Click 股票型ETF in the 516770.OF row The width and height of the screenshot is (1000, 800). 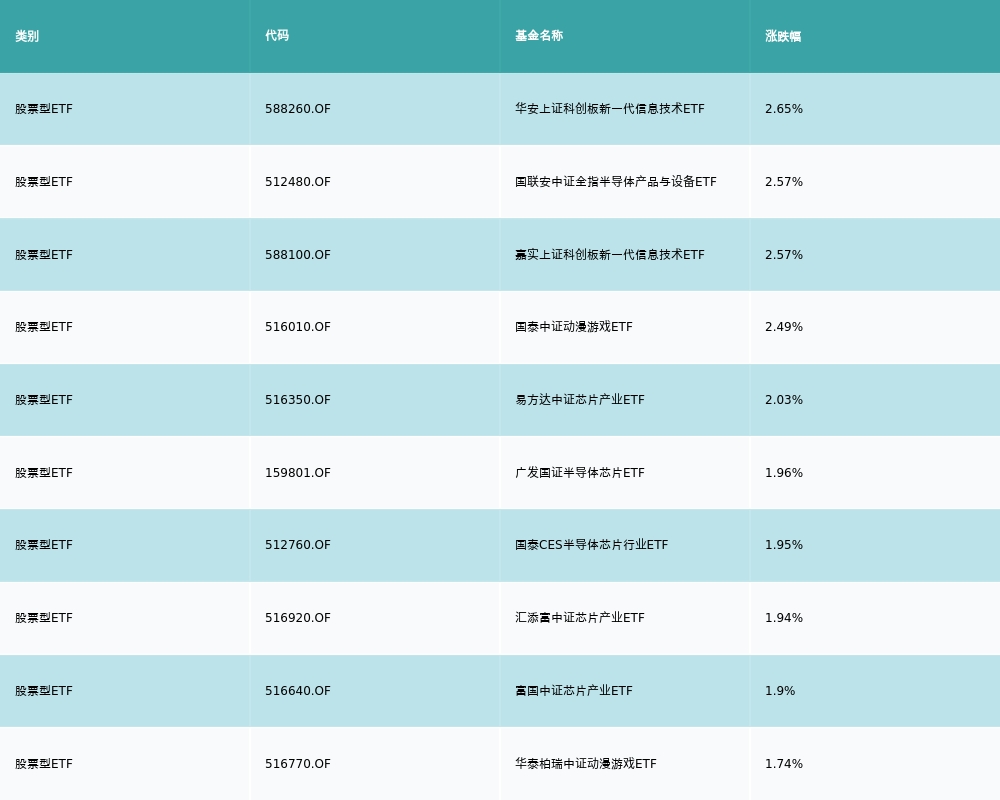click(44, 764)
